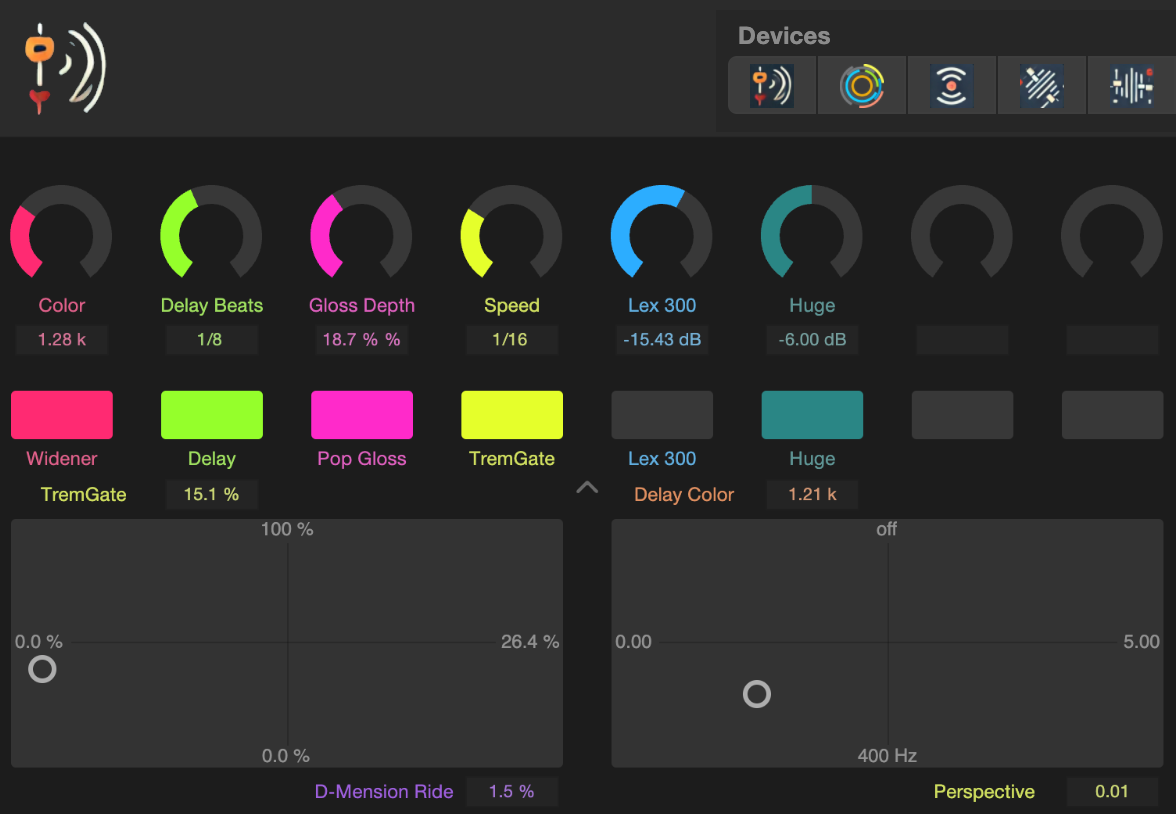Click the empty value field under eighth knob

[x=1112, y=340]
